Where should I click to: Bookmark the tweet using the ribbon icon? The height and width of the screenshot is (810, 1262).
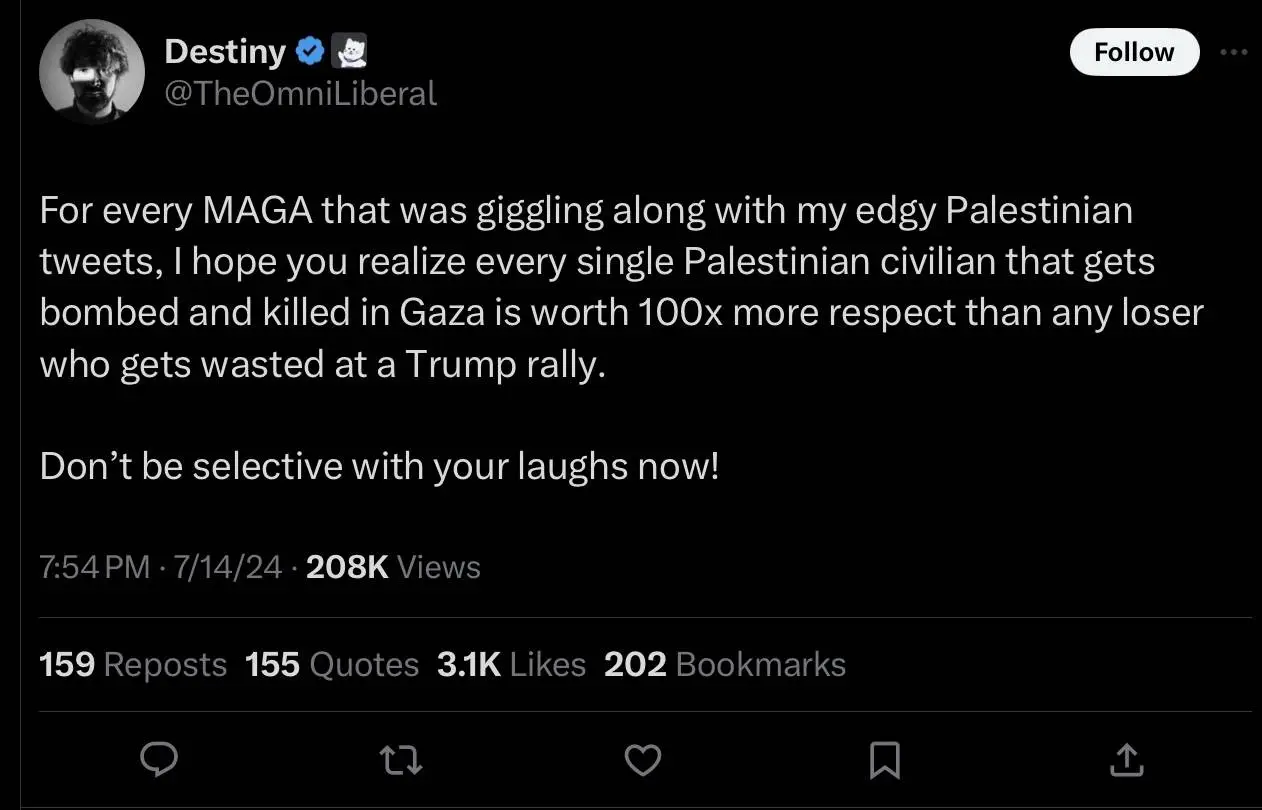pyautogui.click(x=883, y=761)
